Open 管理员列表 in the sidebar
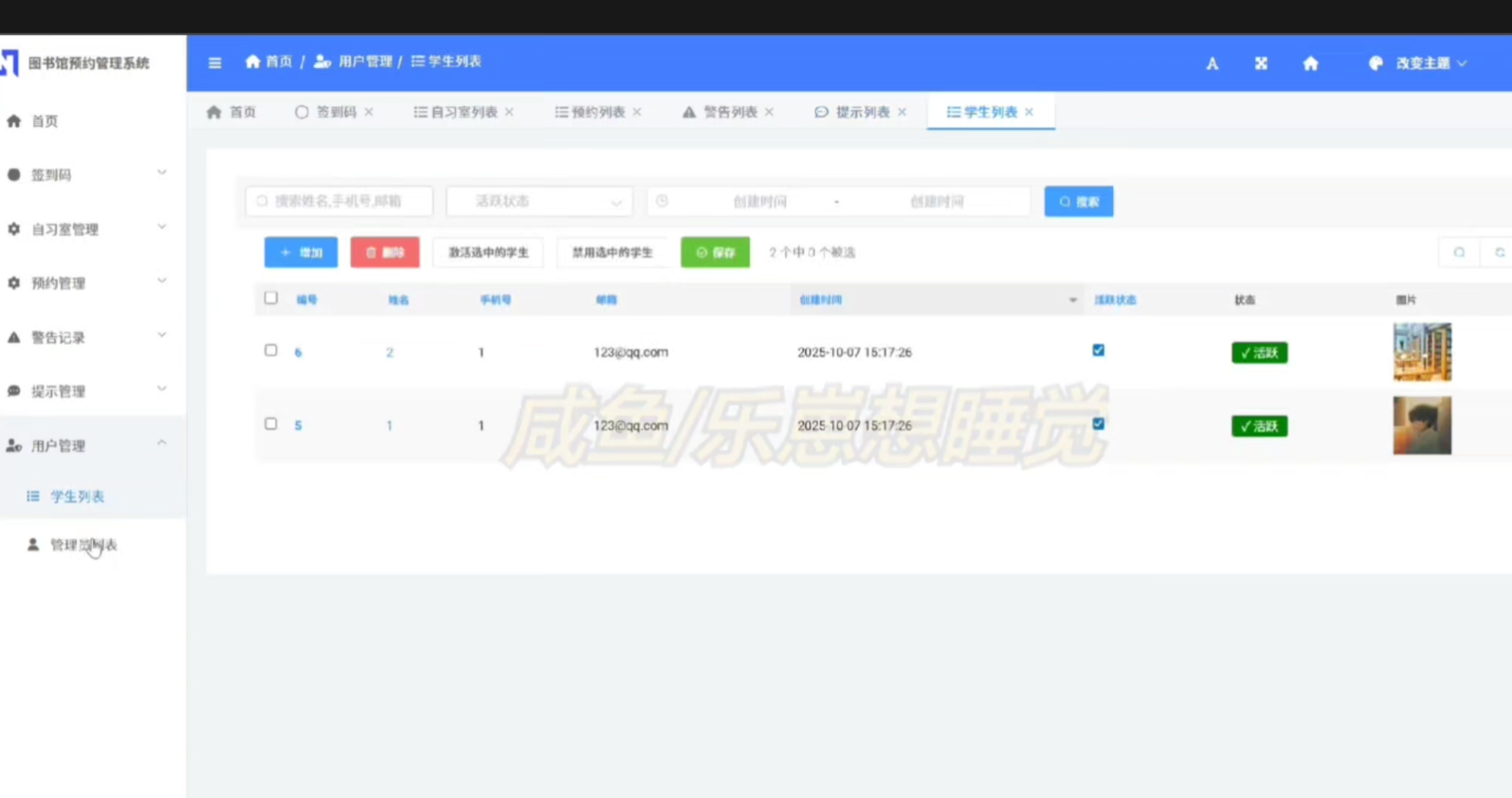 click(82, 544)
